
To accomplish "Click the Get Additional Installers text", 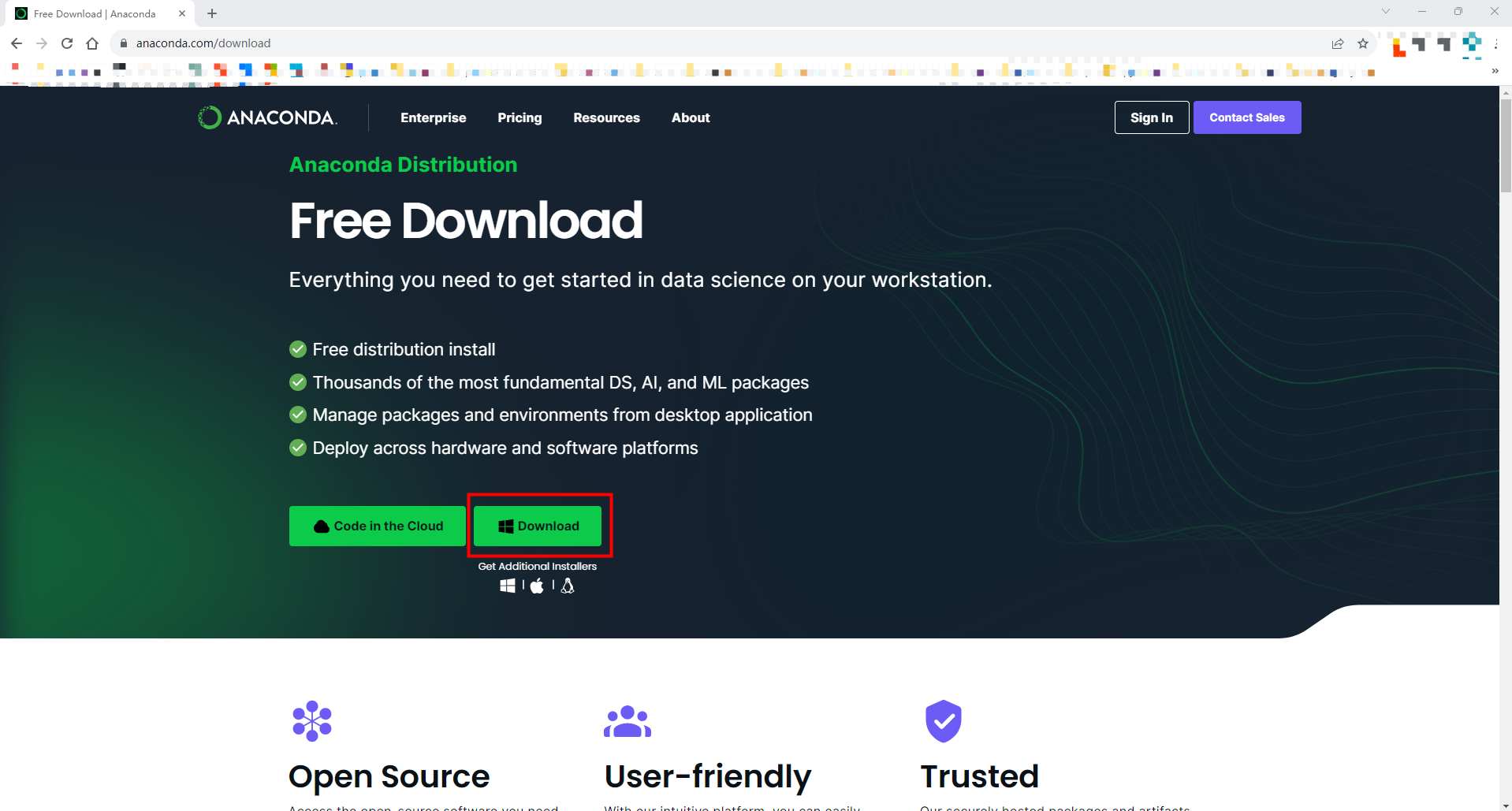I will coord(538,566).
